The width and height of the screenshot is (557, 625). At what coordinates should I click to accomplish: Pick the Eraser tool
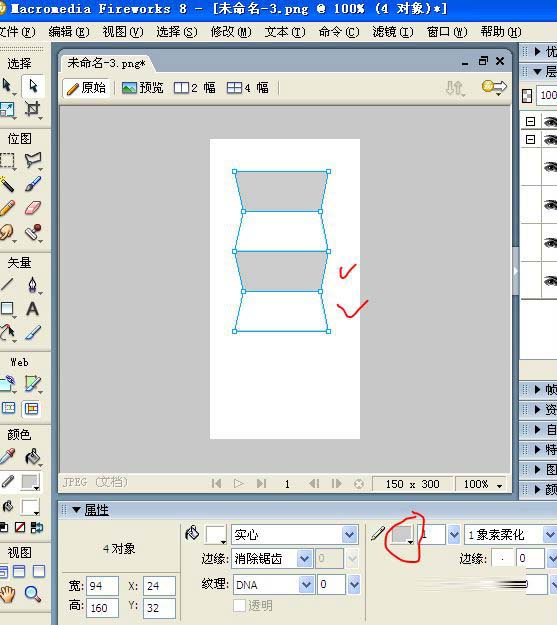click(32, 208)
